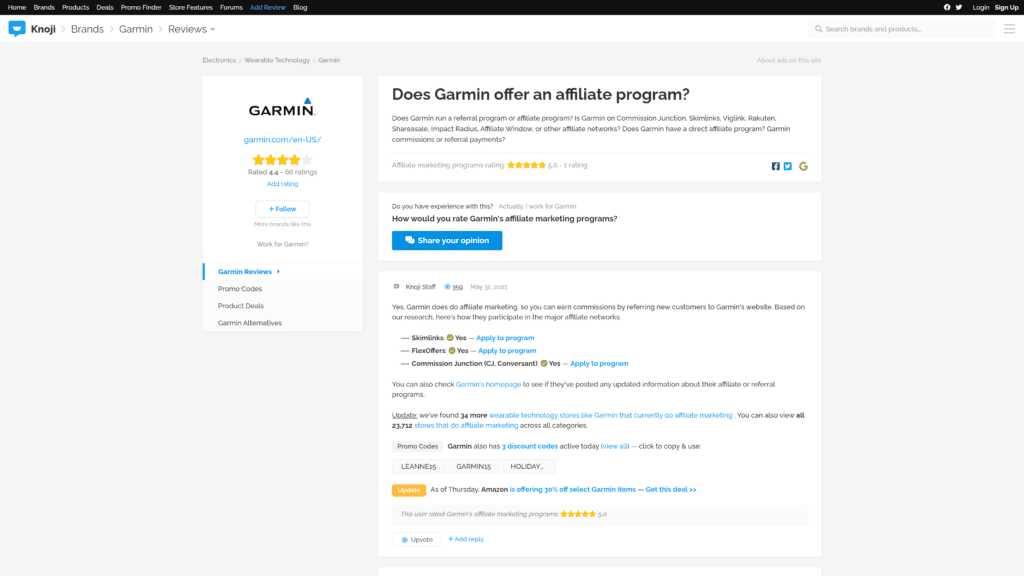The width and height of the screenshot is (1024, 576).
Task: Click the Knoji wordmark link
Action: 43,29
